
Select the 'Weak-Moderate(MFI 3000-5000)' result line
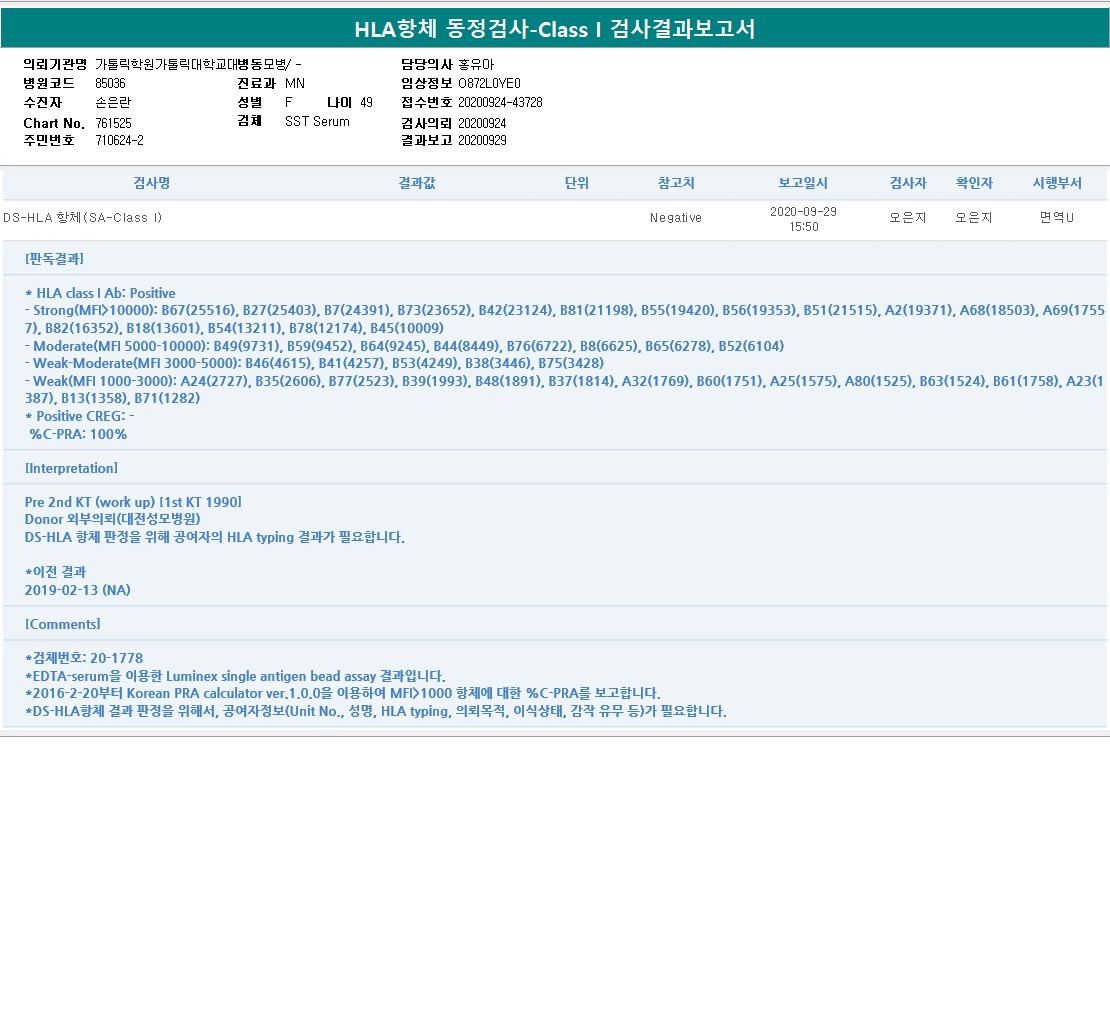click(314, 363)
